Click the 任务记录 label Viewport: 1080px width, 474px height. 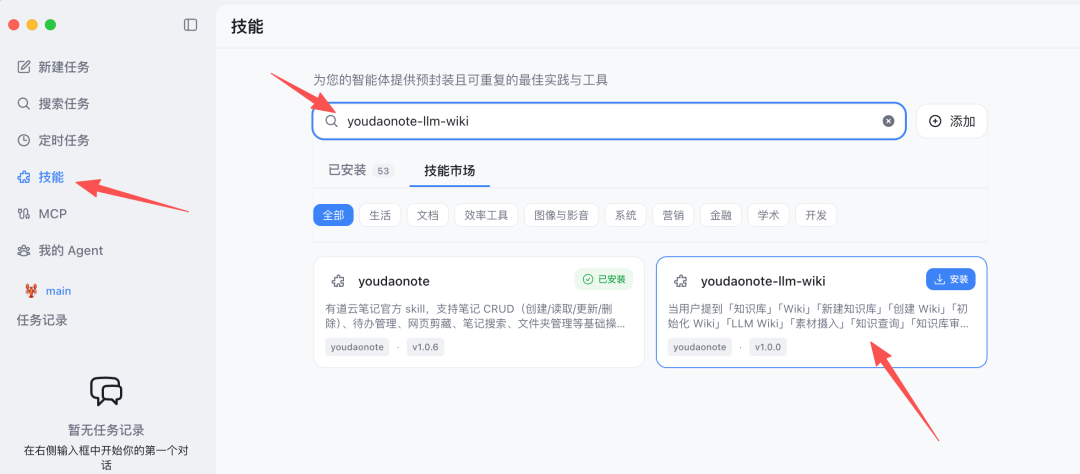tap(42, 320)
